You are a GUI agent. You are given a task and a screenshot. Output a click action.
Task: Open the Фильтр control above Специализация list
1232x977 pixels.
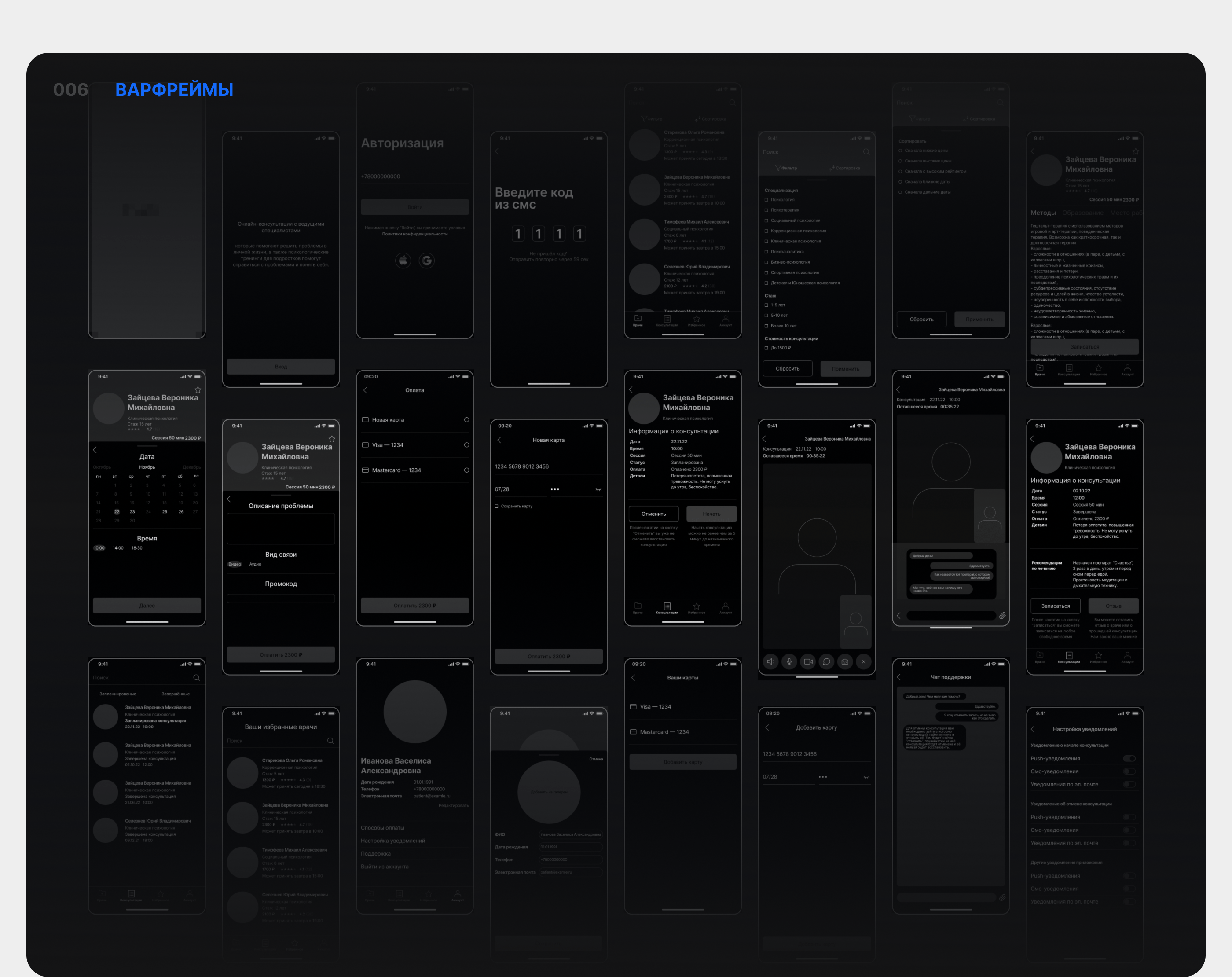point(786,168)
